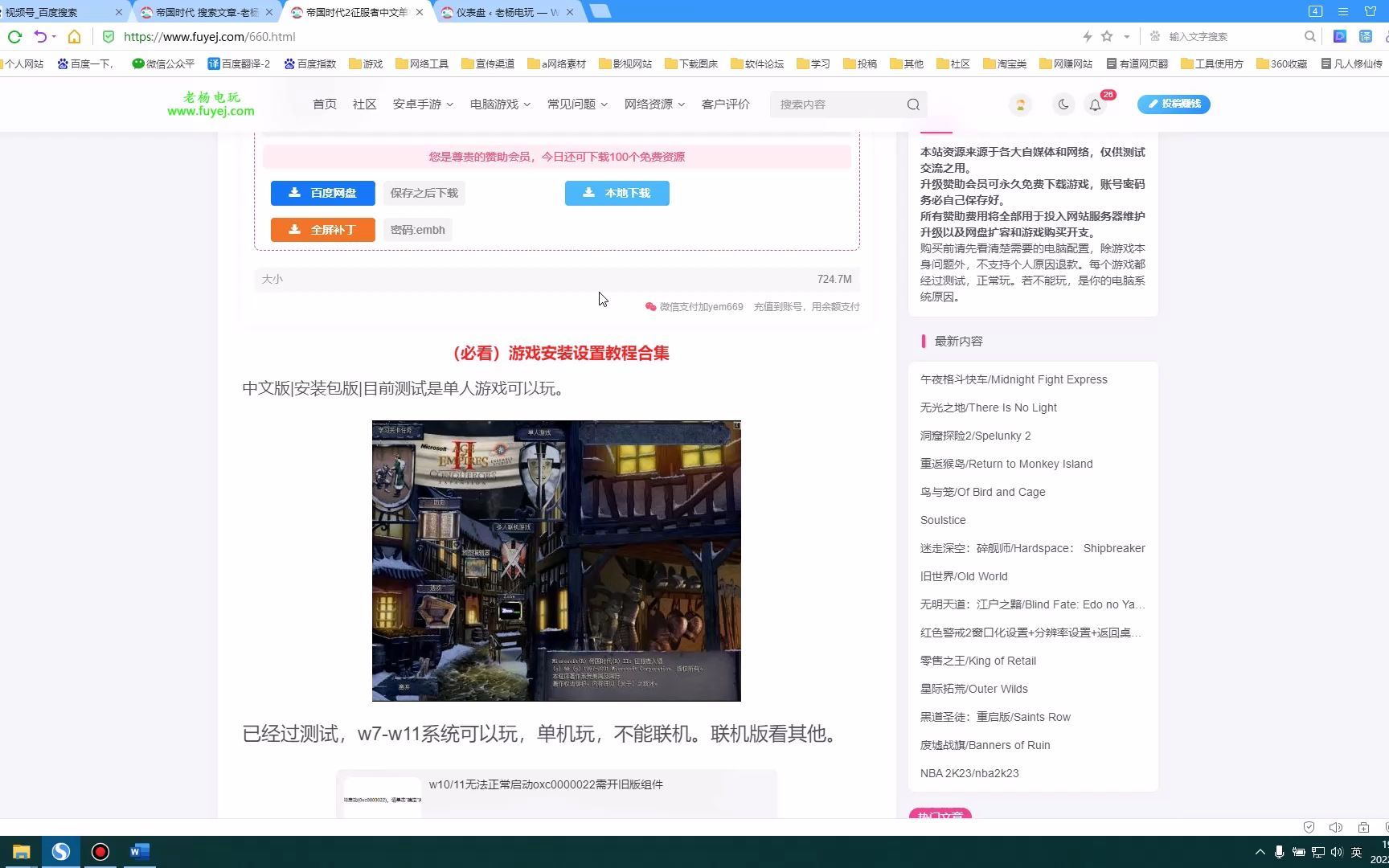Screen dimensions: 1389x868
Task: Open the 游戏安装设置教程合集 link
Action: click(x=560, y=353)
